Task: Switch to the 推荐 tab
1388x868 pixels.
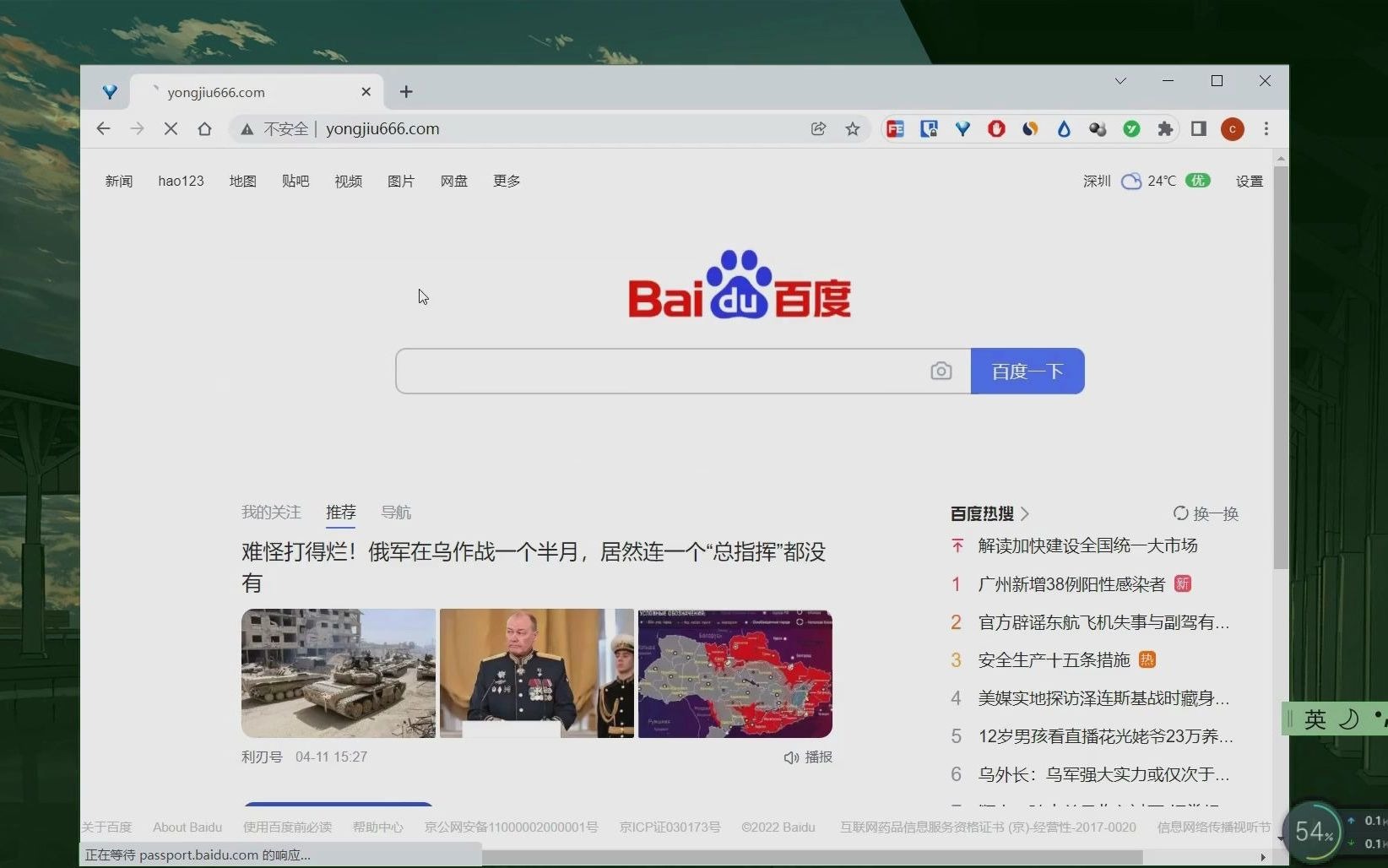Action: coord(341,512)
